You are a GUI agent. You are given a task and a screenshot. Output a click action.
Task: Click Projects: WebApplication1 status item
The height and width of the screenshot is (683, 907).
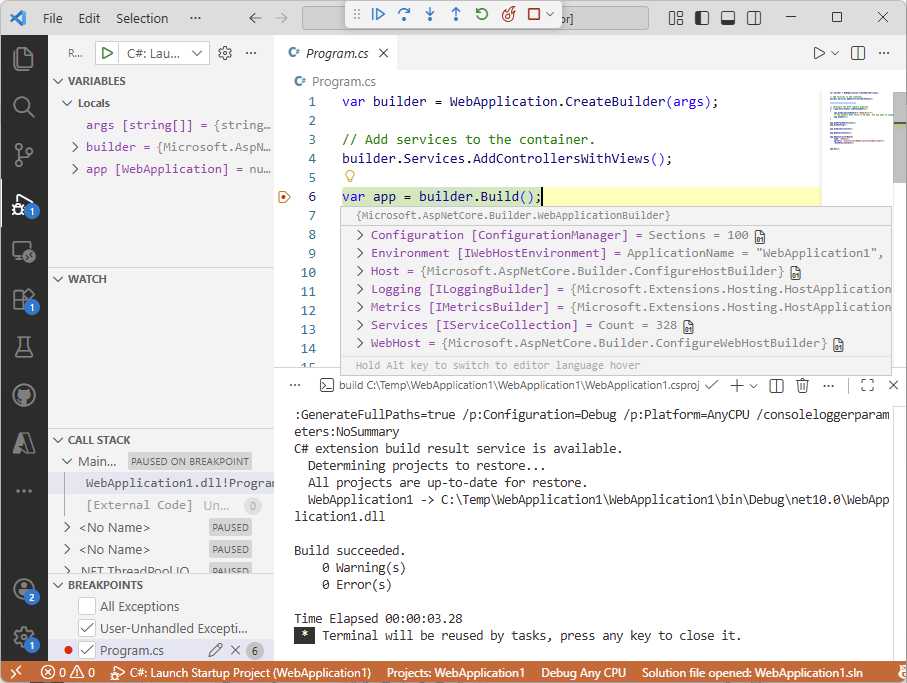pyautogui.click(x=456, y=673)
